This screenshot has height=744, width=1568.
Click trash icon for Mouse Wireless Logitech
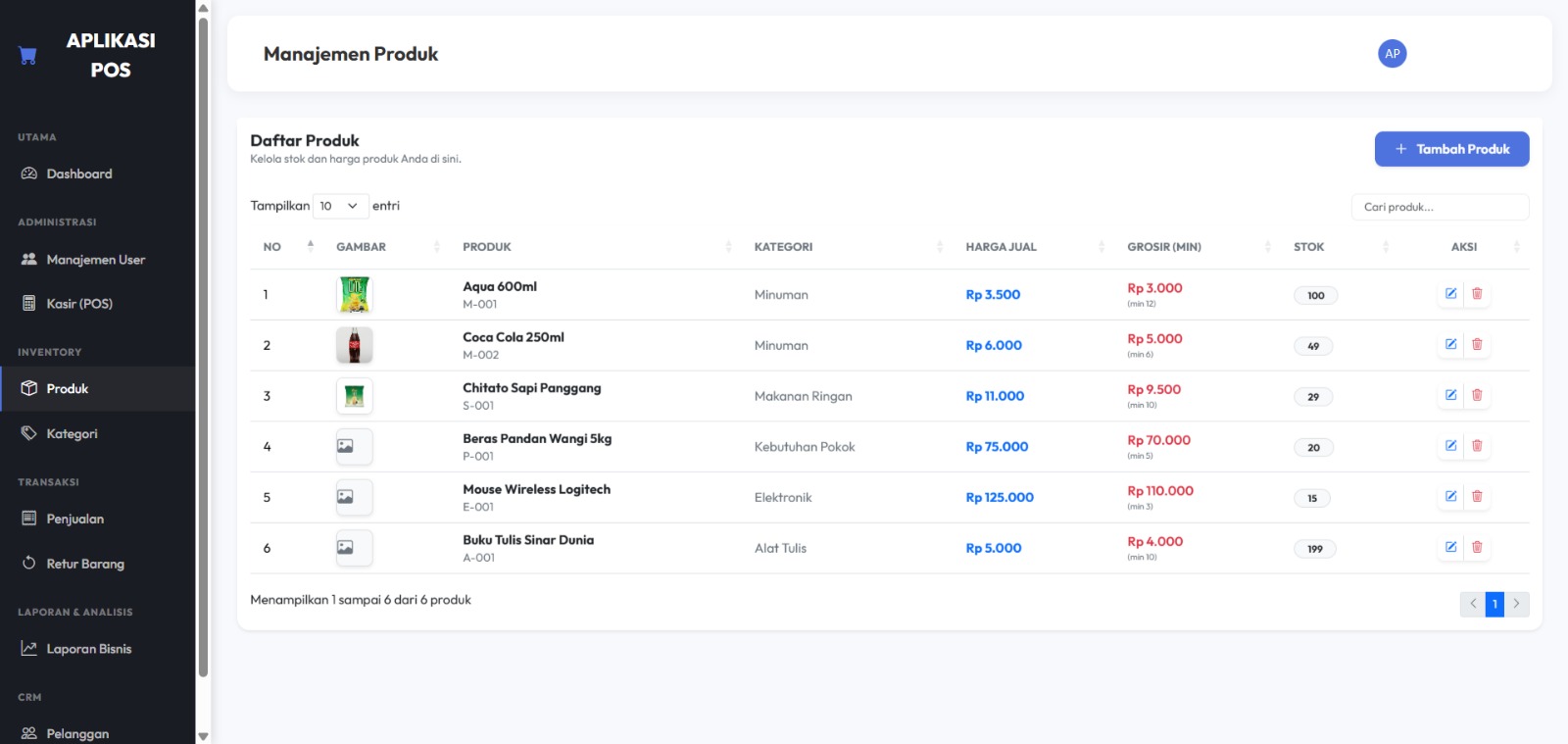coord(1477,497)
